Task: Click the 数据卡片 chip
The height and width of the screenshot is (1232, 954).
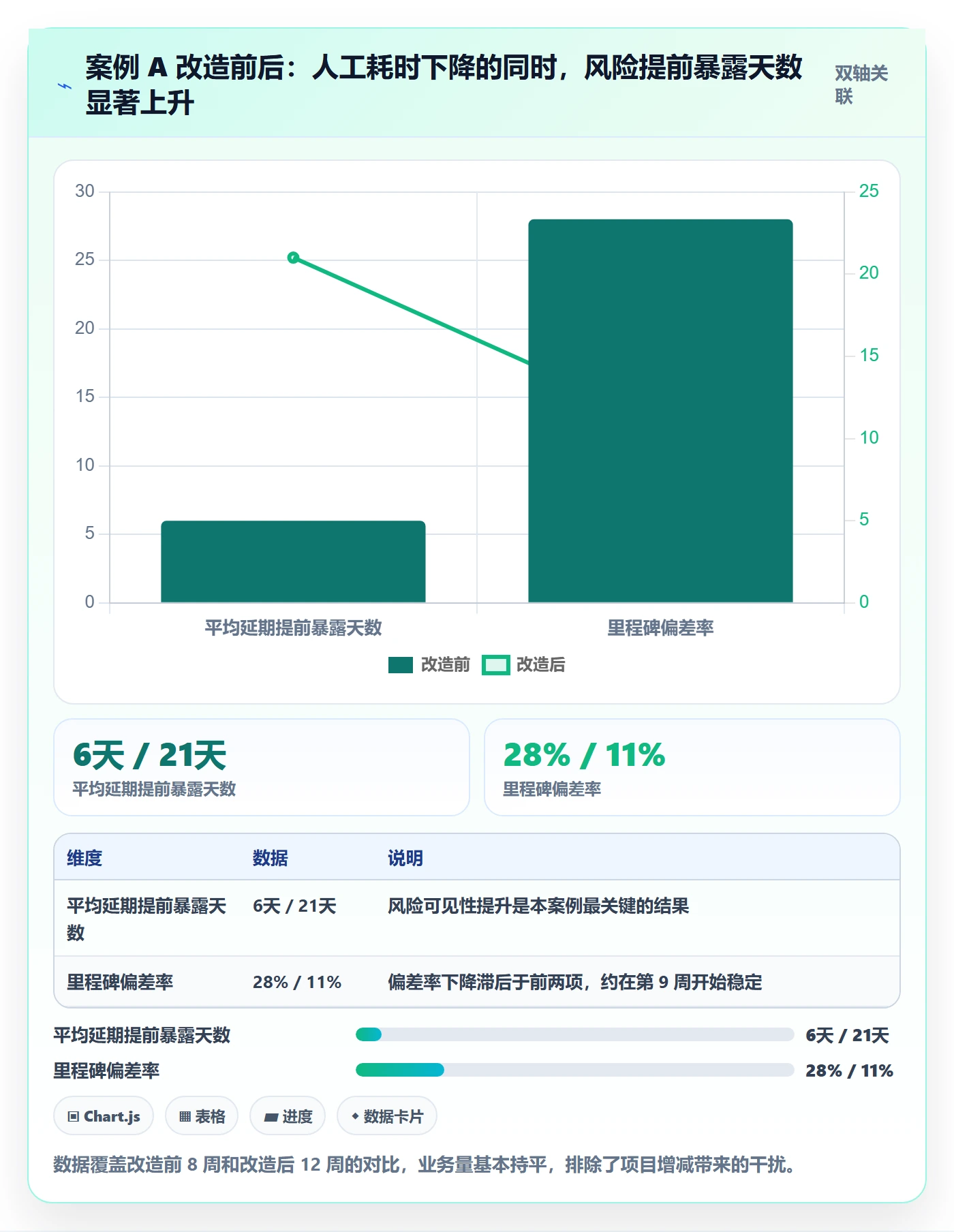Action: pos(387,1116)
